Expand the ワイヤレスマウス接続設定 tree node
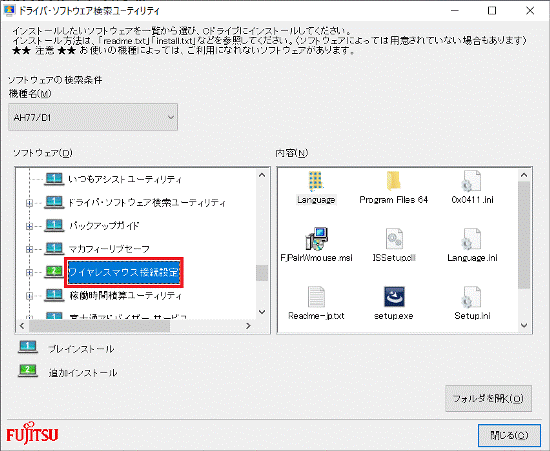The image size is (550, 451). click(x=29, y=272)
